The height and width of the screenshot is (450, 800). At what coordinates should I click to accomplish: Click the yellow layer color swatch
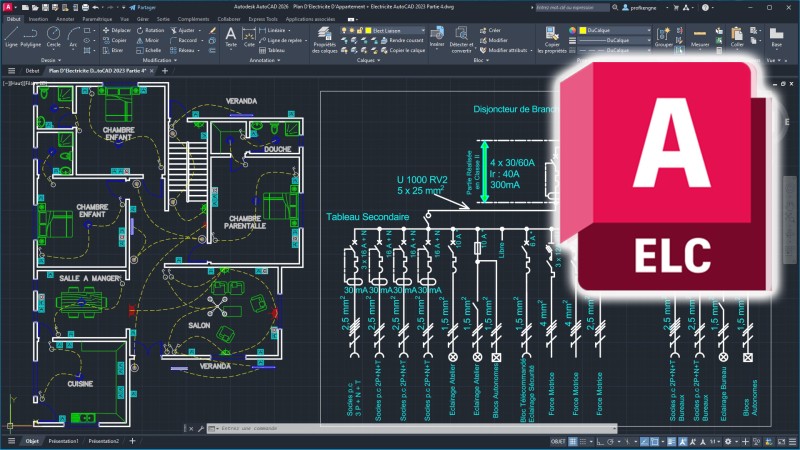coord(368,31)
